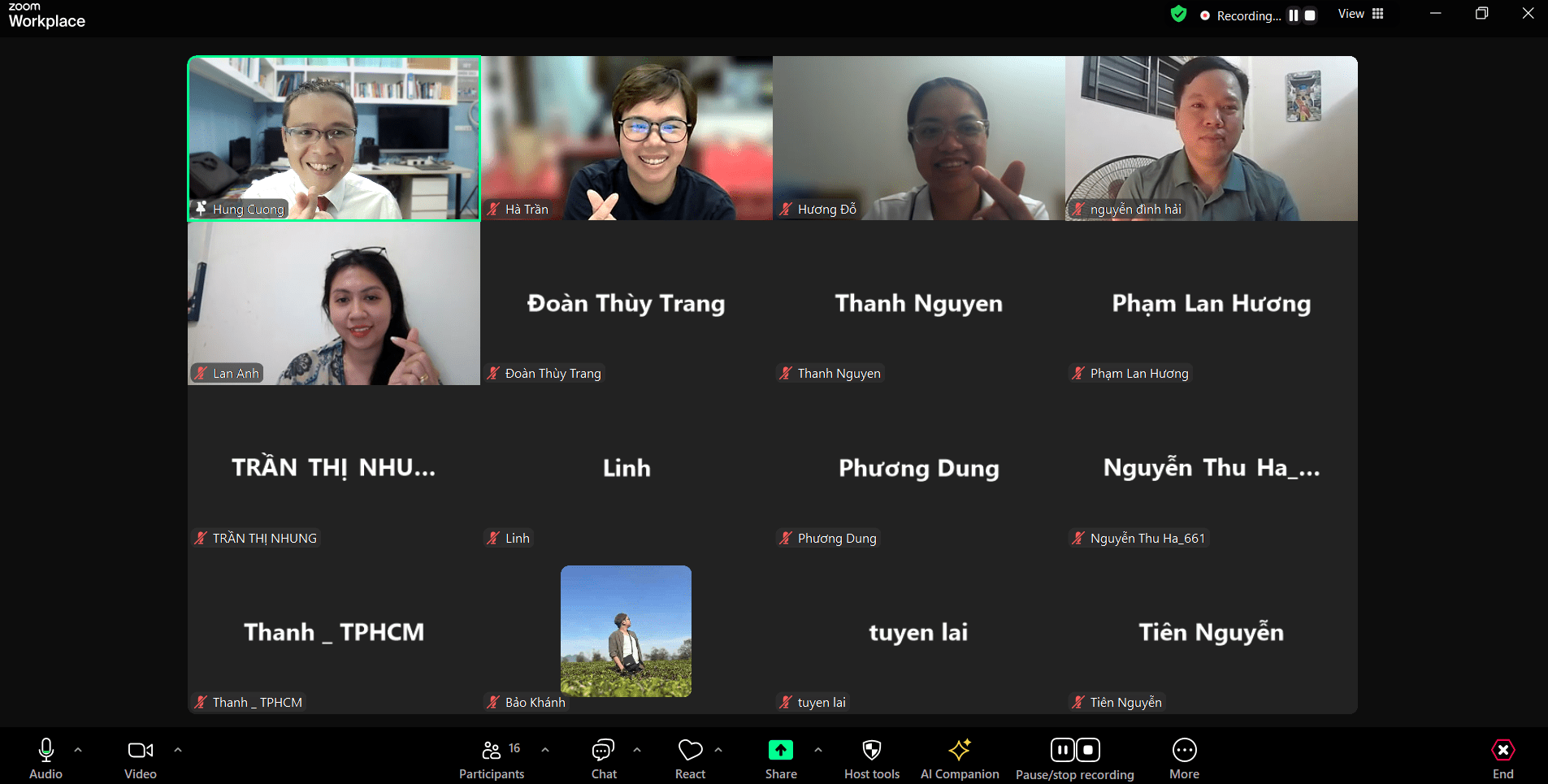Stop recording using top bar stop icon

1310,15
